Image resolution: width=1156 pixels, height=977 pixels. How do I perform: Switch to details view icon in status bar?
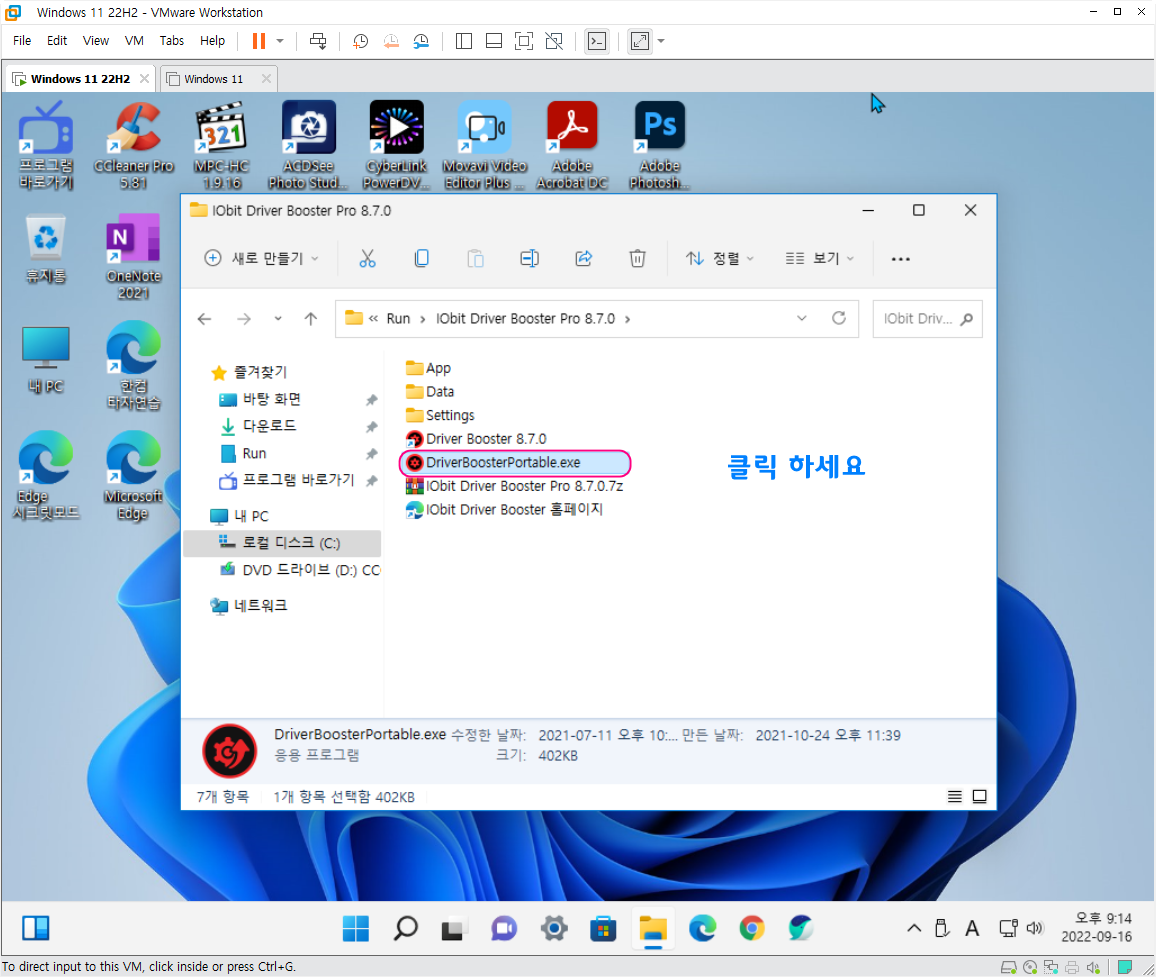955,796
